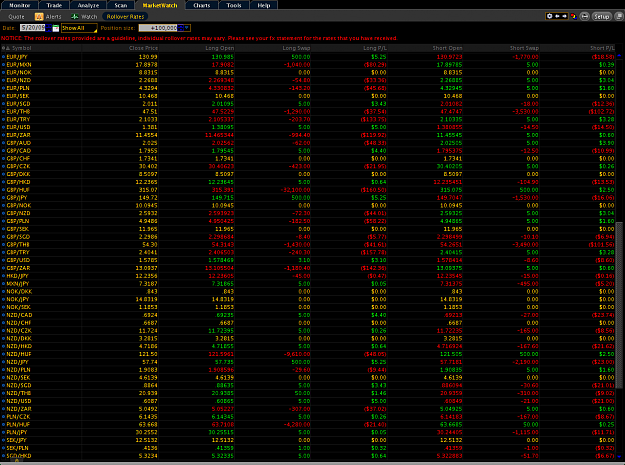
Task: Click the blue bullet beside NZD/USD
Action: point(4,401)
